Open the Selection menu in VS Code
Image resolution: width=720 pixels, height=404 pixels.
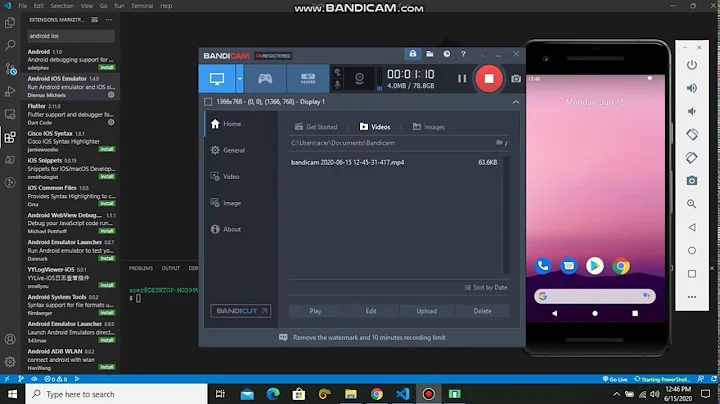(x=62, y=6)
